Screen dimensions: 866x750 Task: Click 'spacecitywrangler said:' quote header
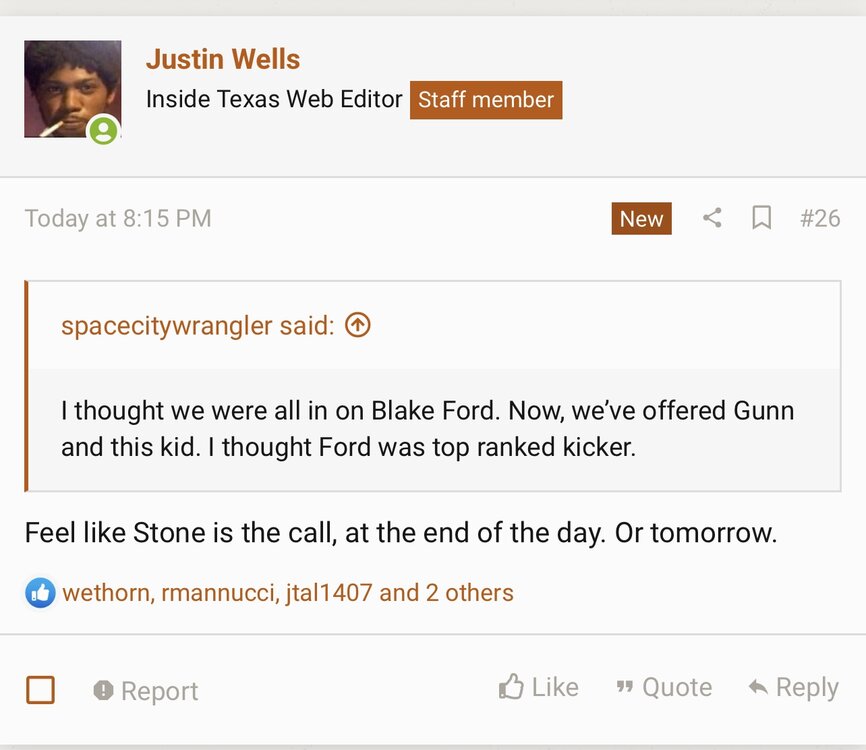point(197,325)
